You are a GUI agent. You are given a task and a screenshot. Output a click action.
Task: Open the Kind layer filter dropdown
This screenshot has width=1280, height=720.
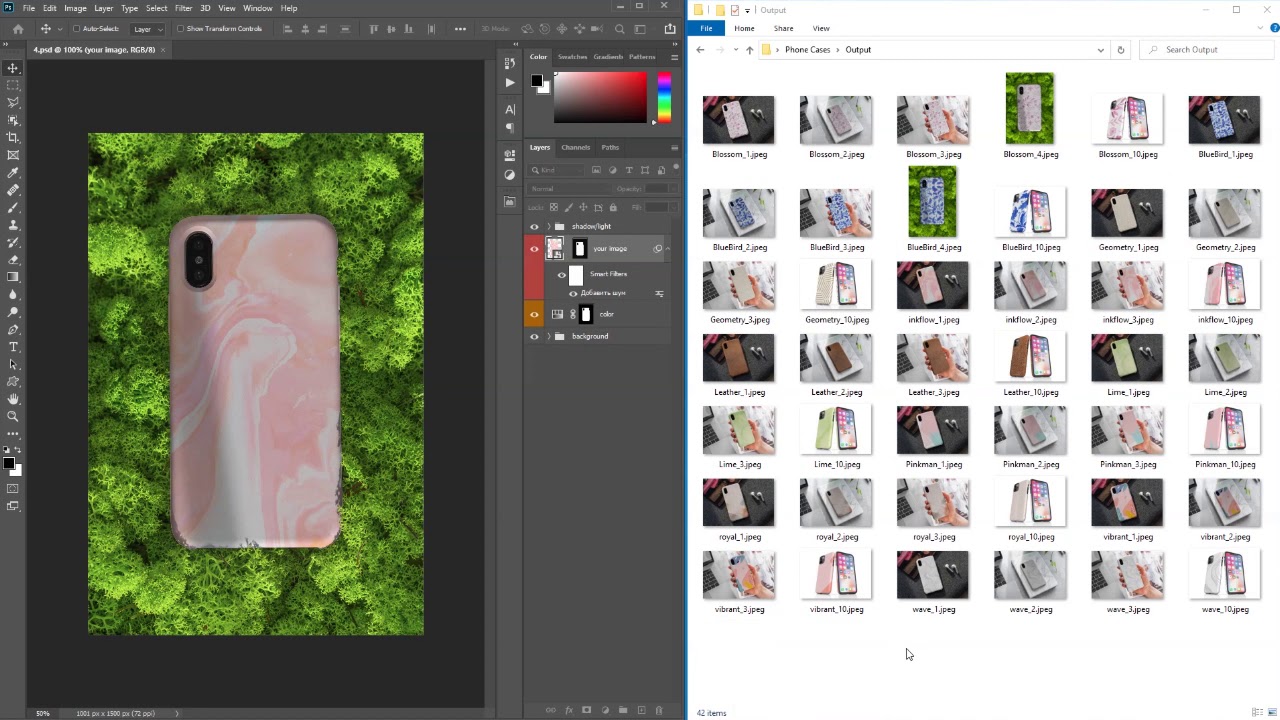click(557, 170)
